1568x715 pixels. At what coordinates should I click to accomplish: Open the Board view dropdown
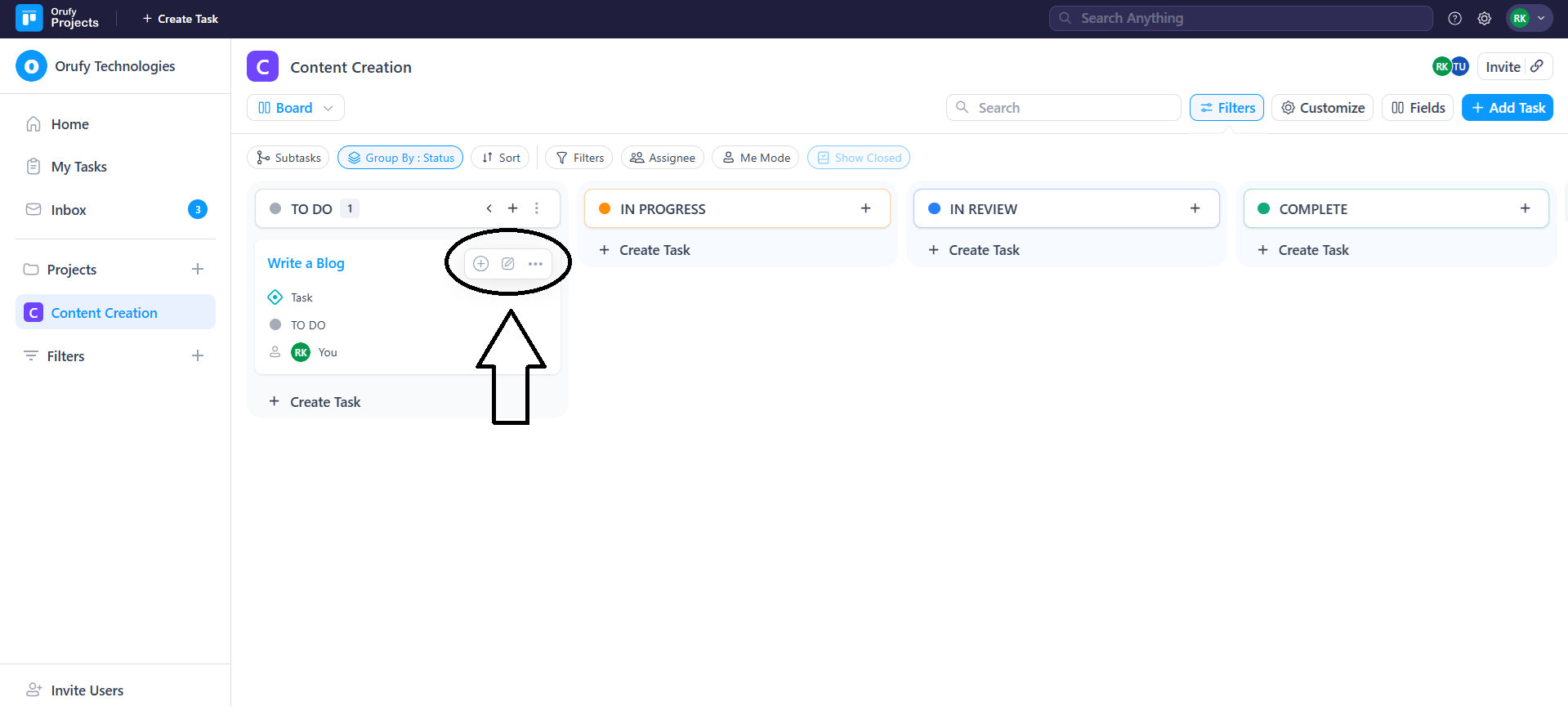[295, 108]
